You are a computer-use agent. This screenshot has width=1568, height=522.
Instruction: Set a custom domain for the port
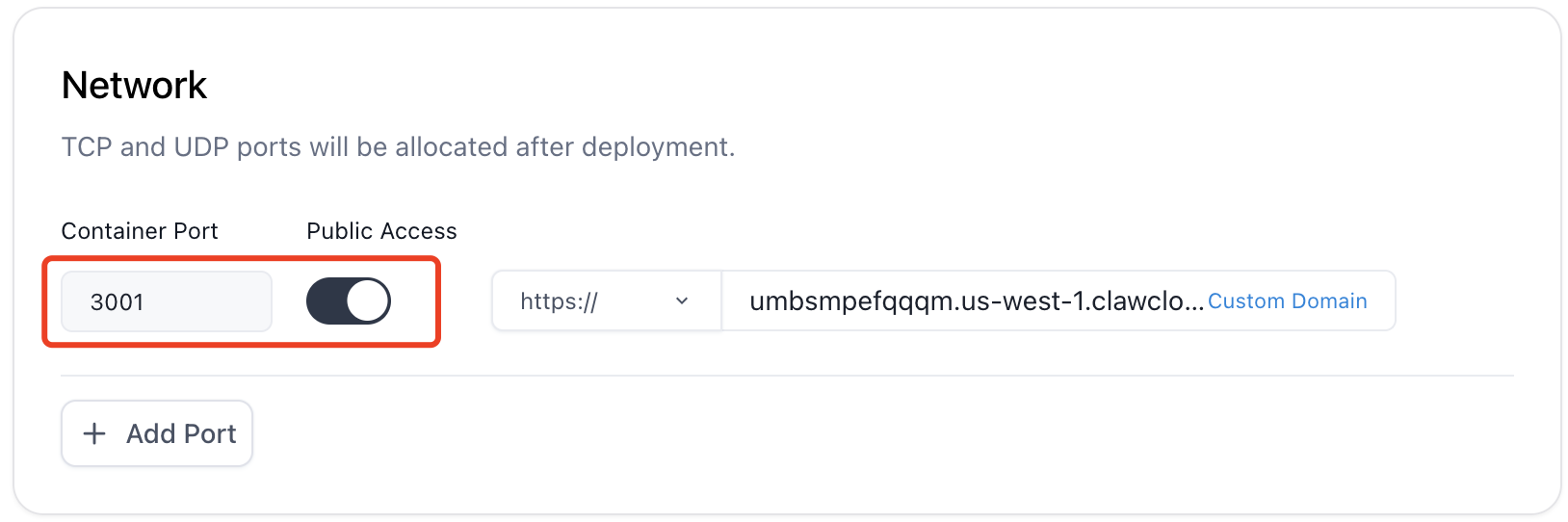tap(1287, 301)
